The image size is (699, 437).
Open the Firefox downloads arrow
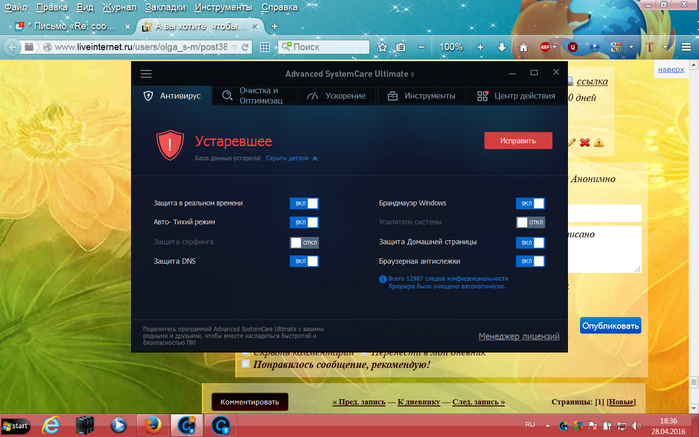coord(502,47)
